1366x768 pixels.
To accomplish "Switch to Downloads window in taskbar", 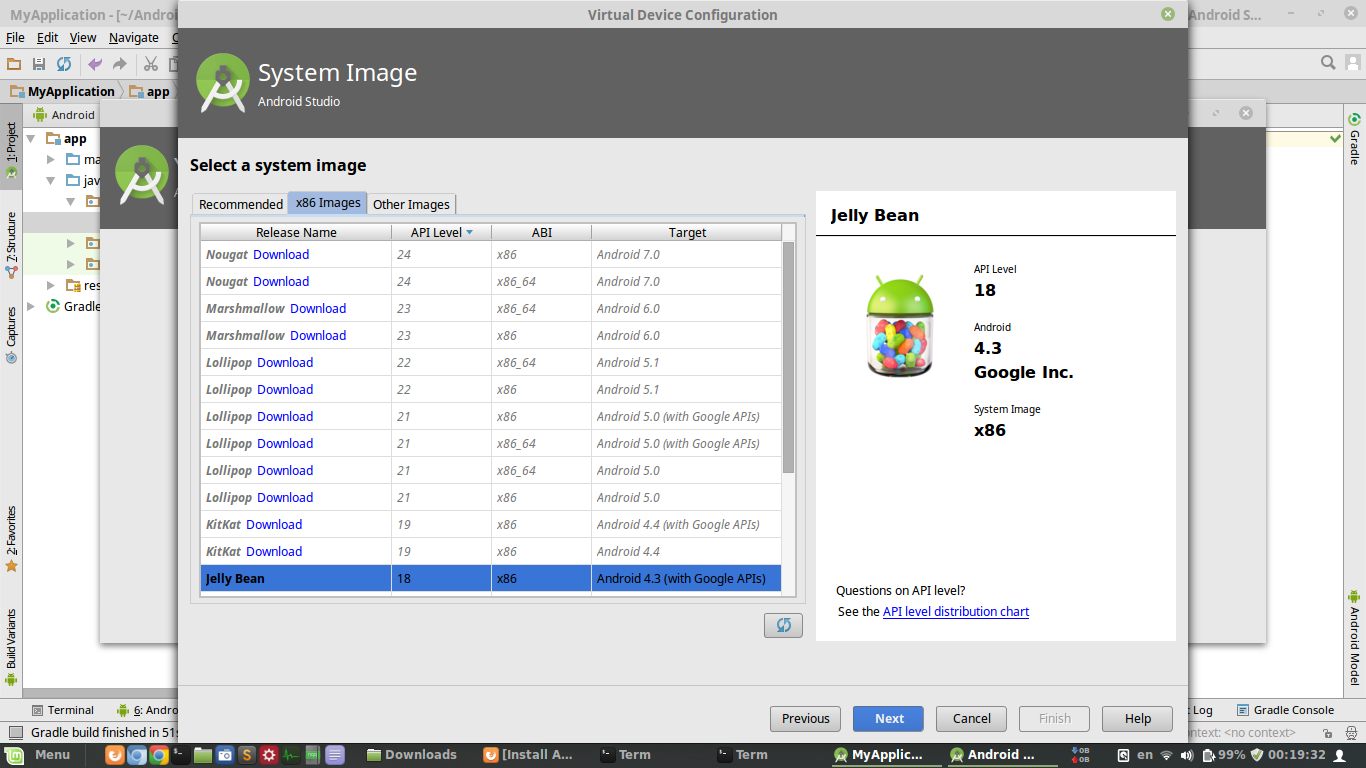I will pos(412,755).
